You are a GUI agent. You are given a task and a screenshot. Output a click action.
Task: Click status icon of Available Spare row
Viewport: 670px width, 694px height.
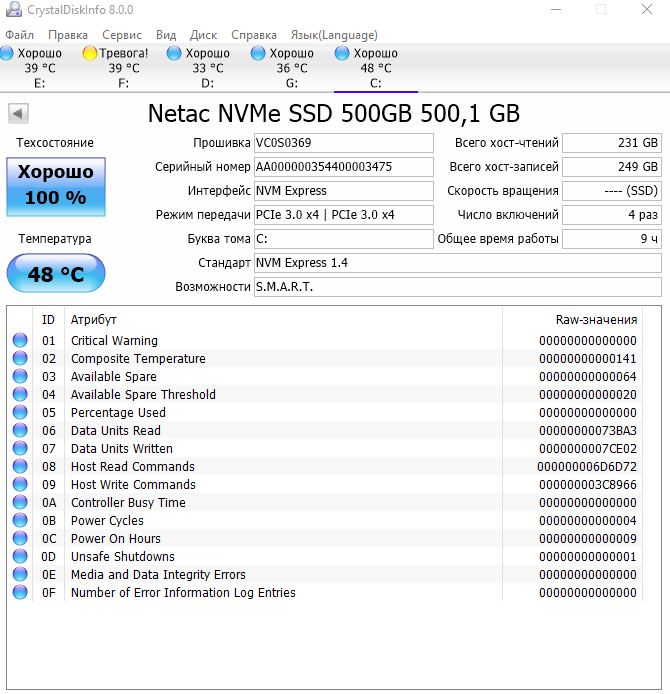tap(20, 376)
